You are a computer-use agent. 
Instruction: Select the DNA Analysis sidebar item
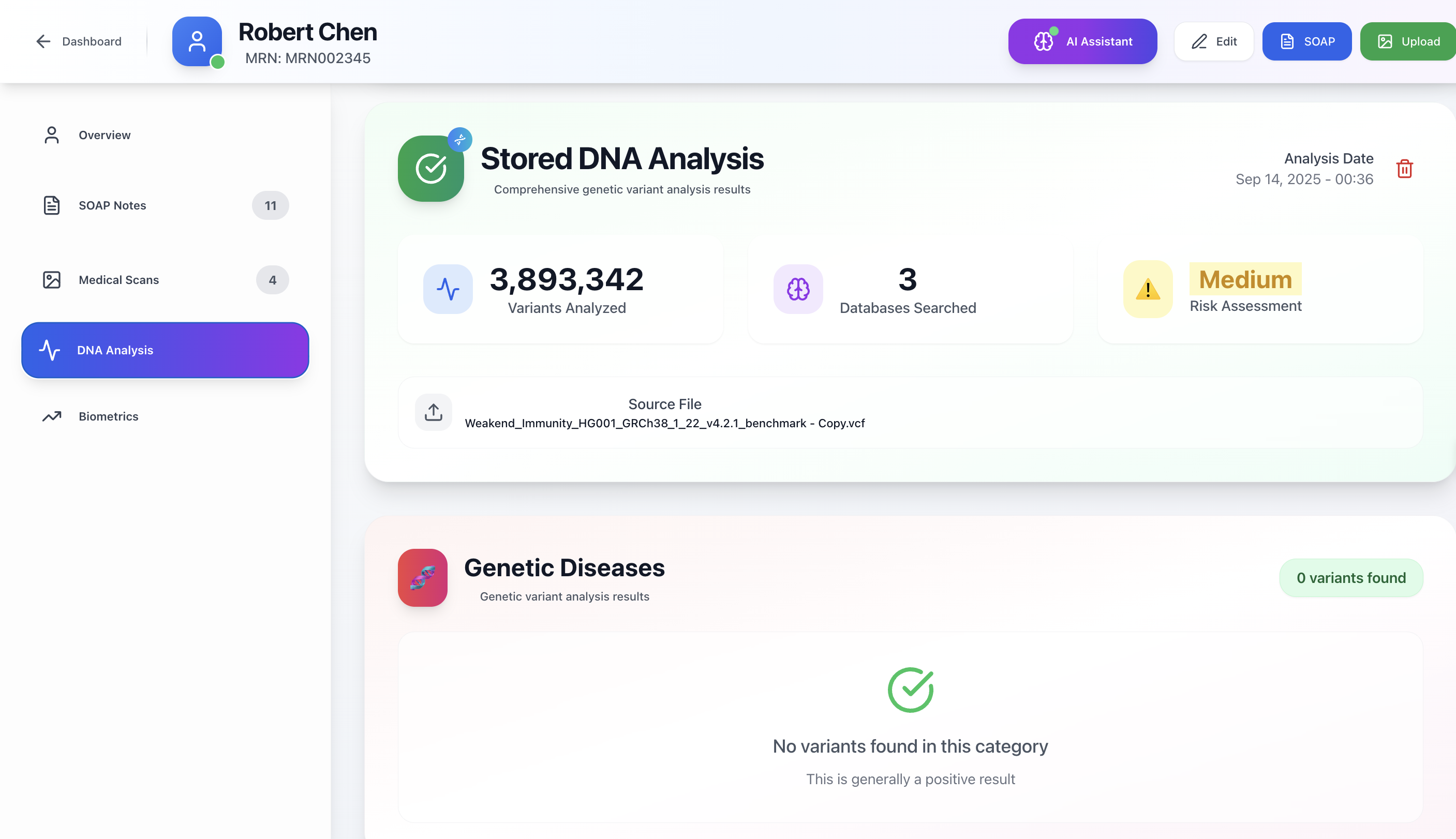pyautogui.click(x=165, y=350)
